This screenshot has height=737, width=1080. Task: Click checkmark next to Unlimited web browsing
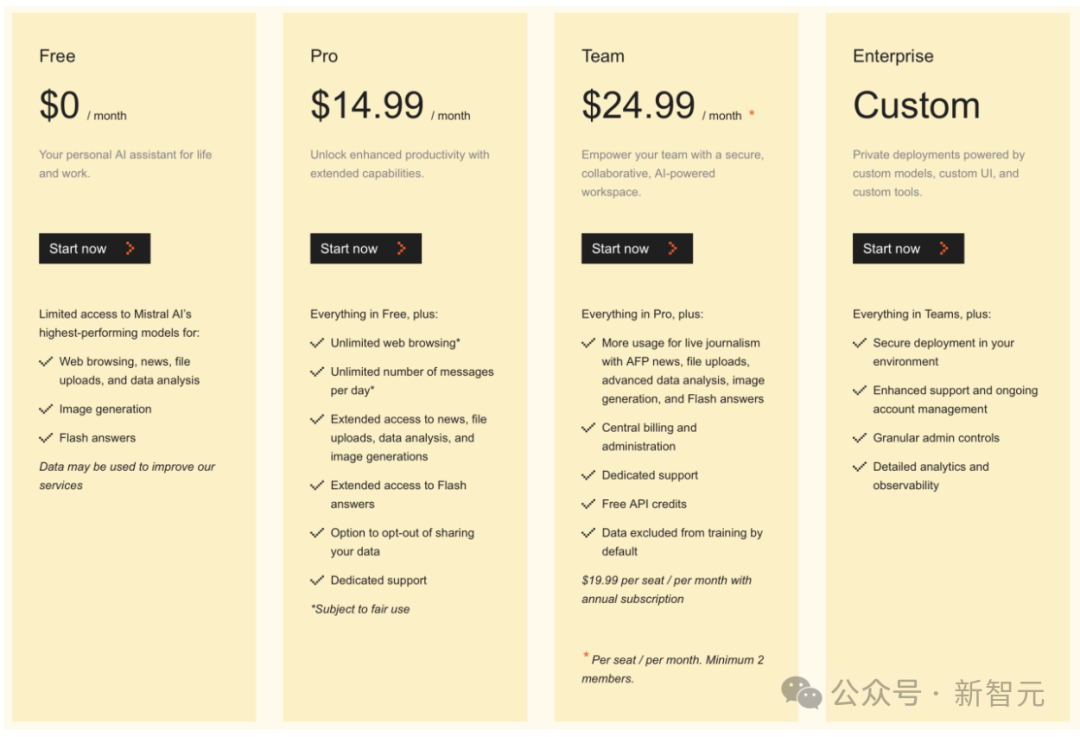click(x=318, y=343)
